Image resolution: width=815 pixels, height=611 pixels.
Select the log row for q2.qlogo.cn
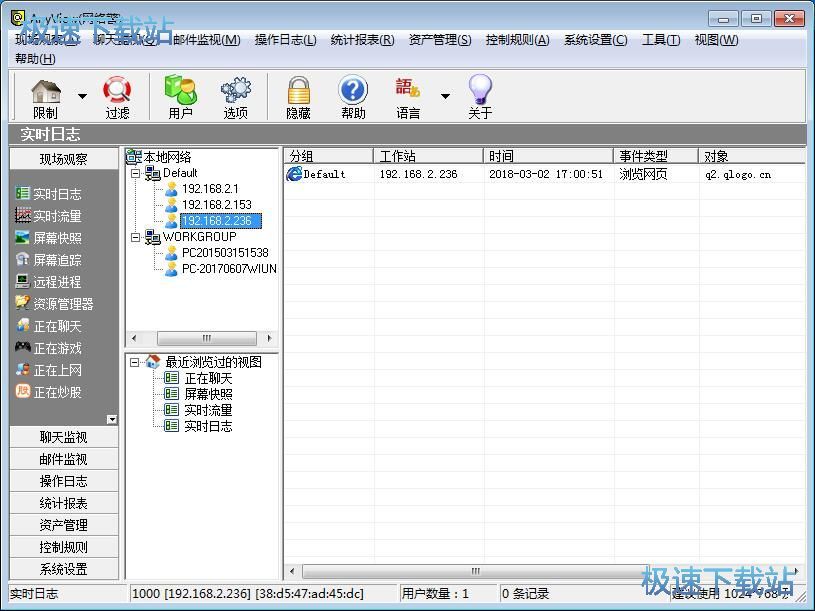[x=544, y=174]
